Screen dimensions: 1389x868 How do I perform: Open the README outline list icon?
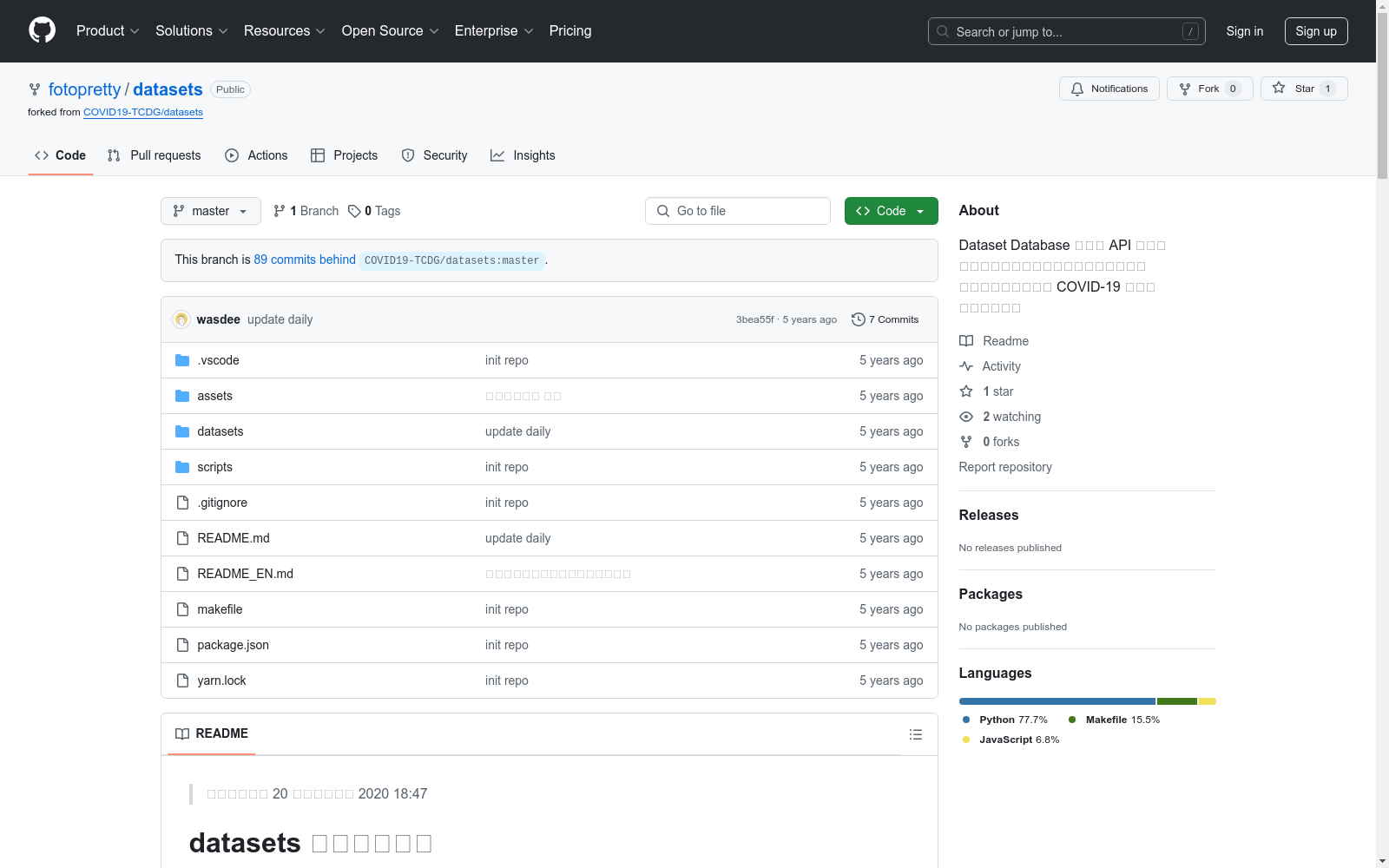point(916,734)
